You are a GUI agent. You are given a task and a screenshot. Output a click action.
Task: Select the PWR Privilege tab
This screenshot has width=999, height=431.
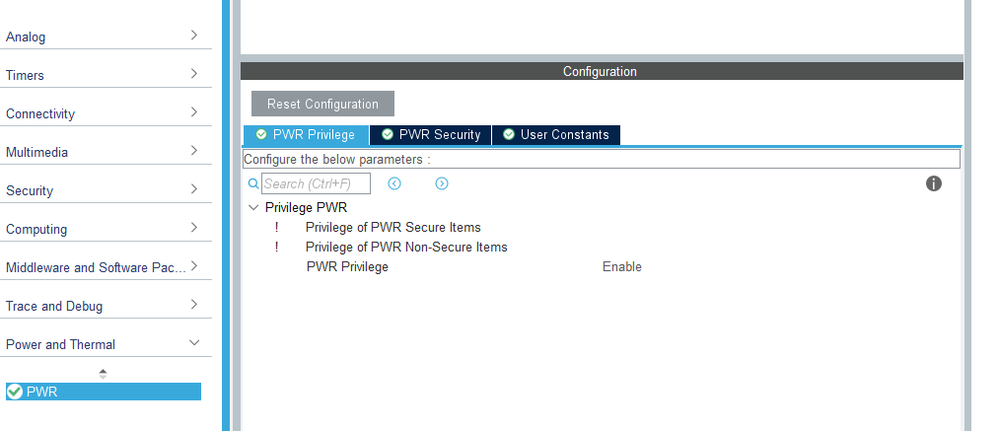coord(306,135)
